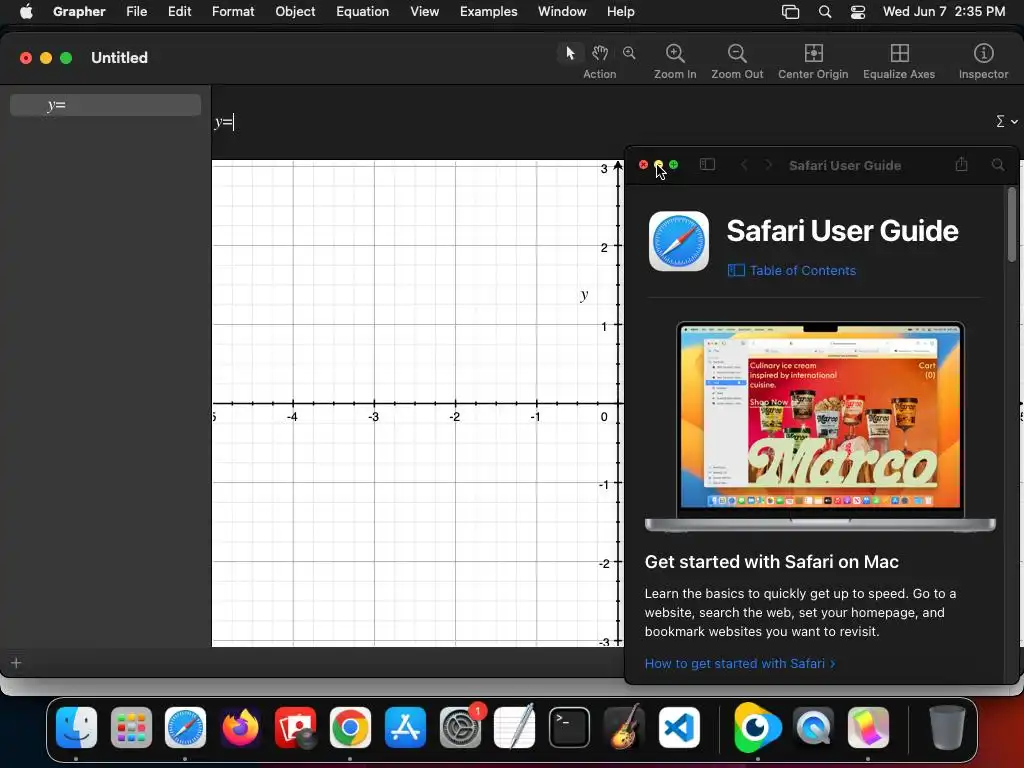Viewport: 1024px width, 768px height.
Task: Open App Store from the Dock
Action: (x=405, y=728)
